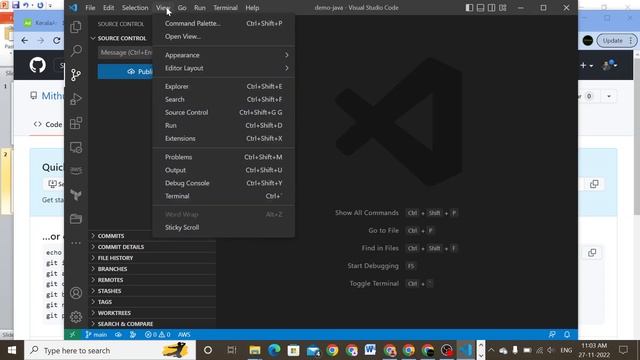Open the Search icon in activity bar

pos(76,51)
